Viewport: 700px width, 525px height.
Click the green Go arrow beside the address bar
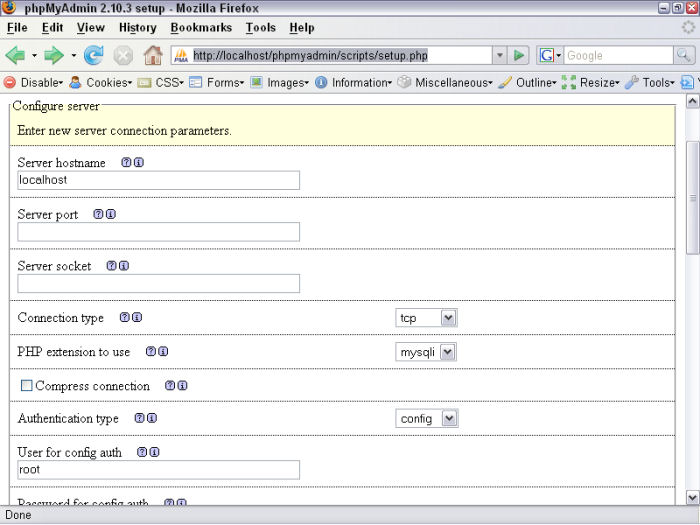pos(518,55)
